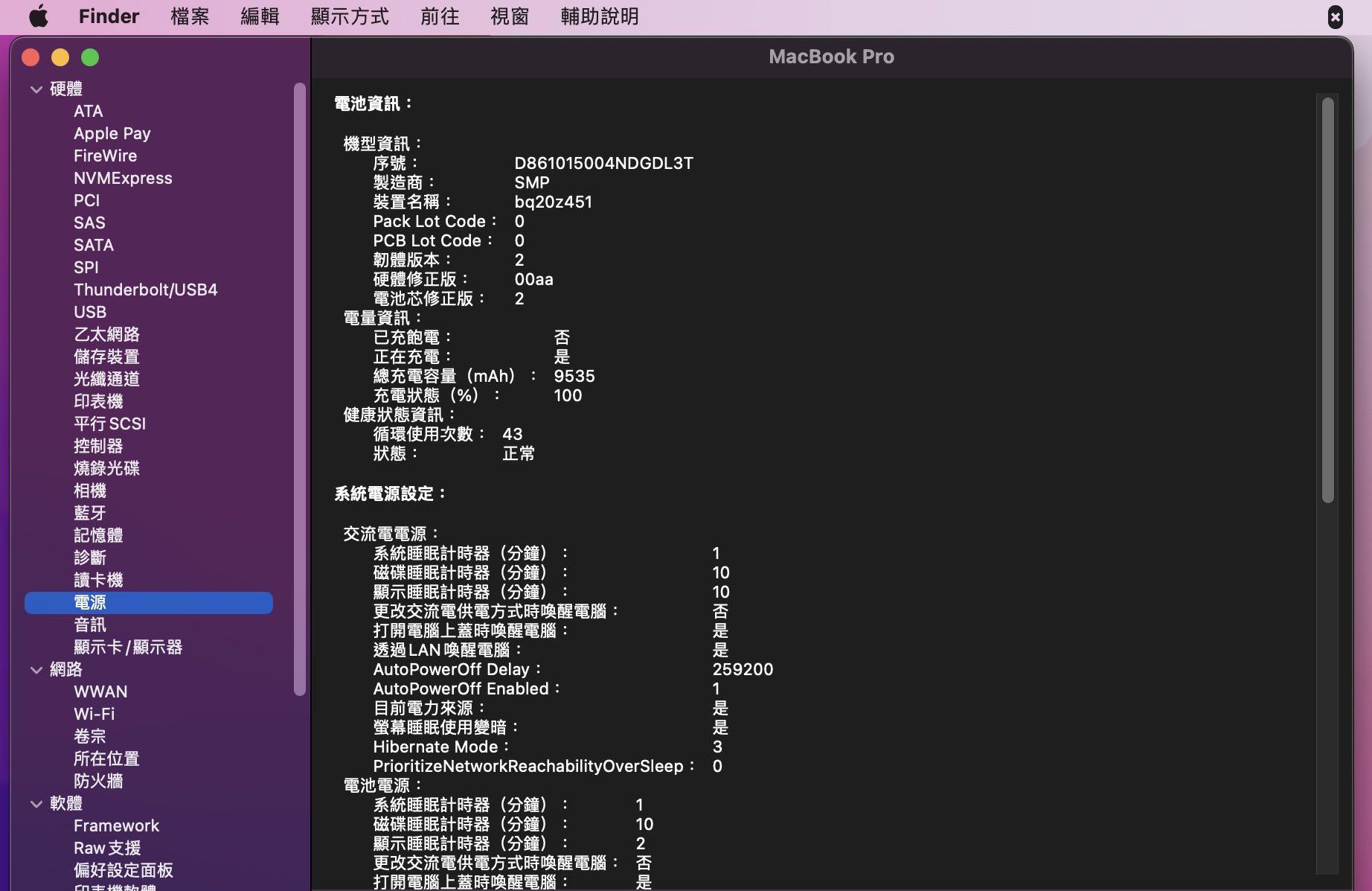
Task: Open the 檔案 menu
Action: [190, 16]
